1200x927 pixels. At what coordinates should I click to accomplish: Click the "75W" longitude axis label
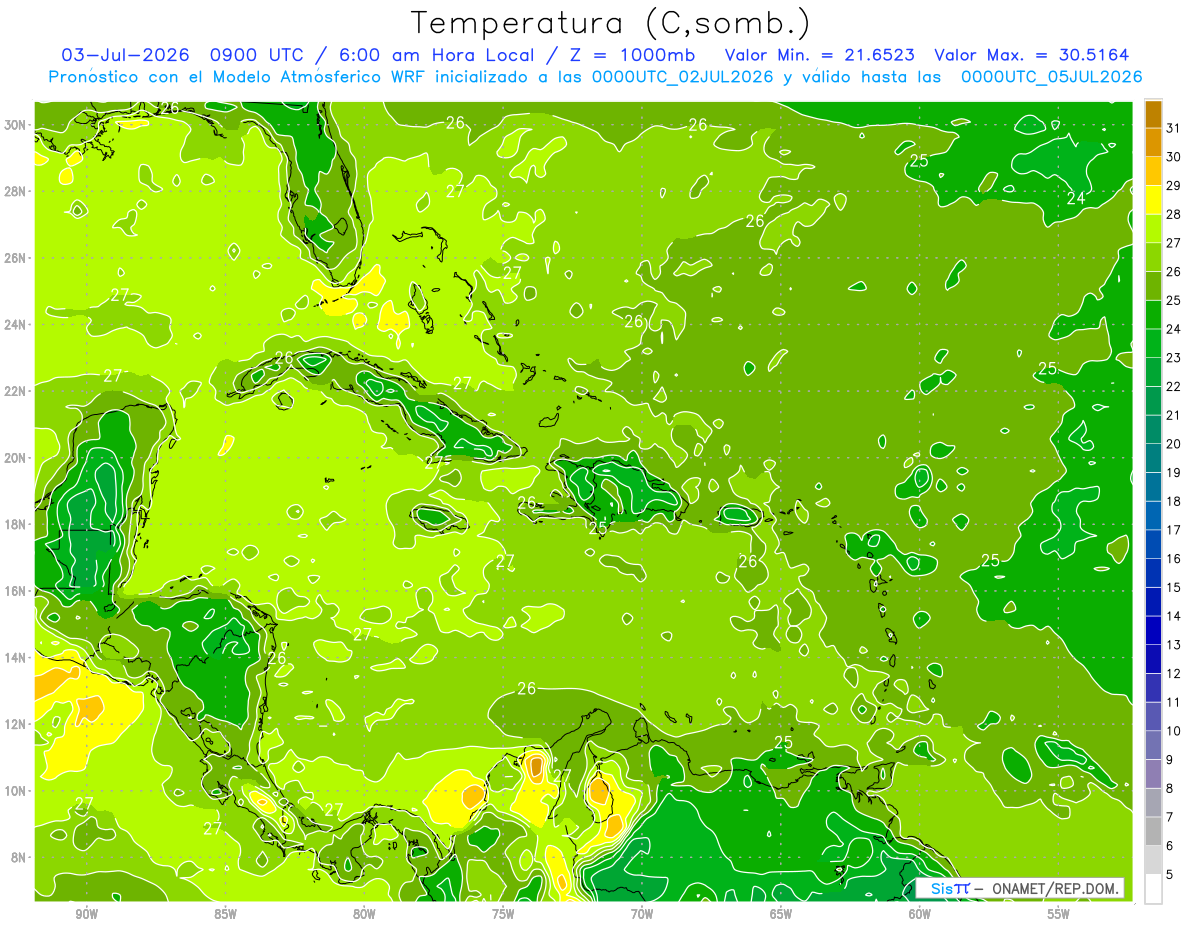(x=503, y=915)
